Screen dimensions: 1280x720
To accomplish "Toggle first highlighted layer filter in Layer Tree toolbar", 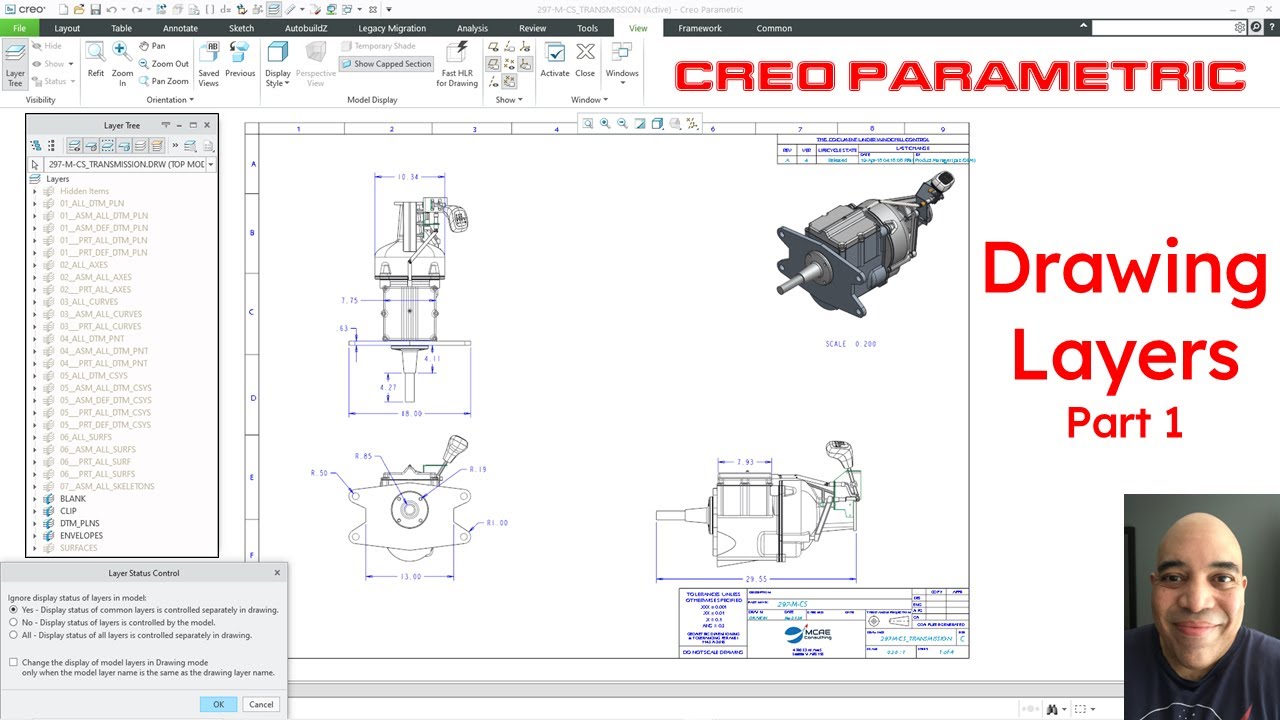I will [74, 146].
